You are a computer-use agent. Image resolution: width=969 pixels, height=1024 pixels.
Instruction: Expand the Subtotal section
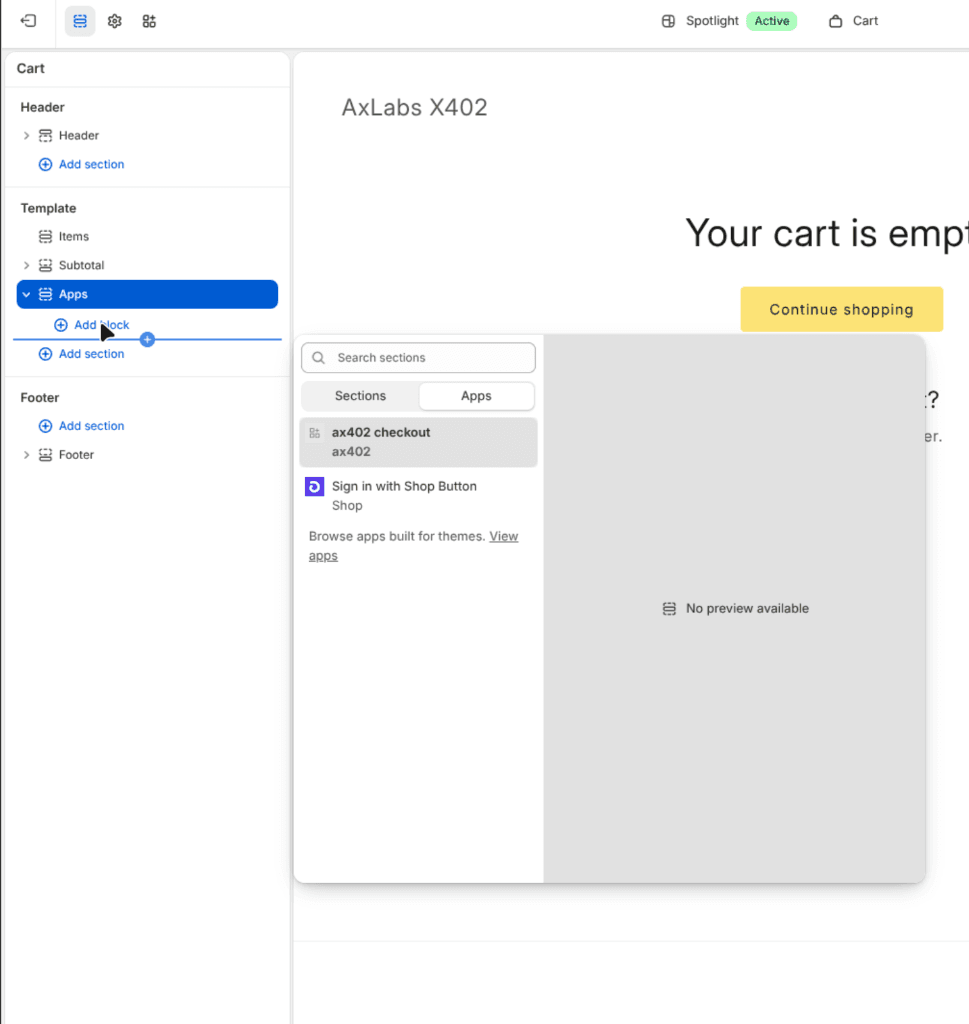26,265
